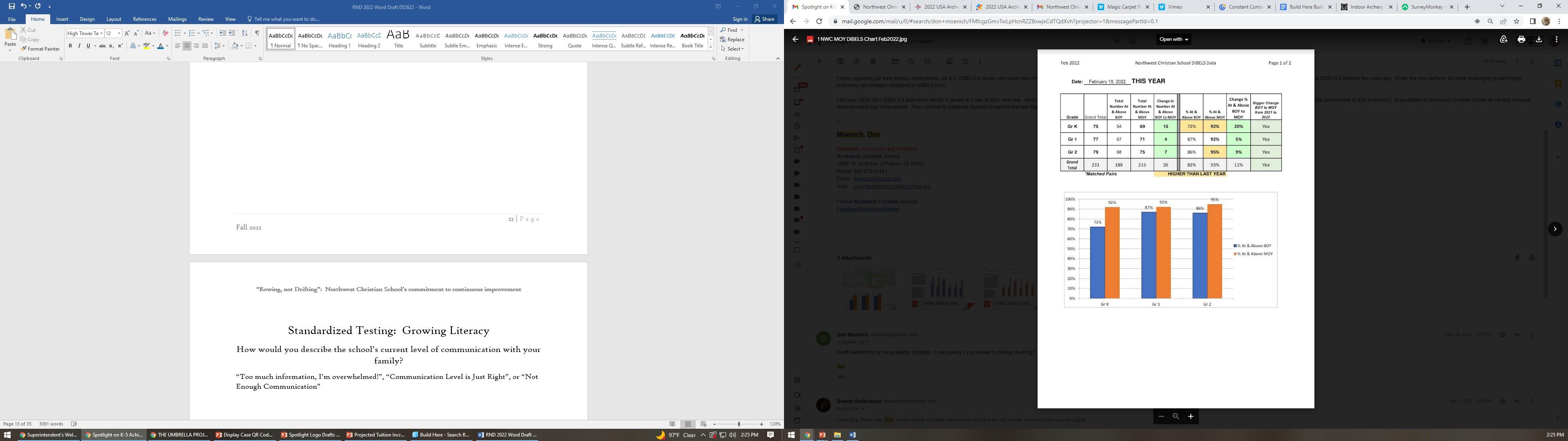The height and width of the screenshot is (441, 1568).
Task: Download the DIBELS chart attachment
Action: tap(1539, 40)
